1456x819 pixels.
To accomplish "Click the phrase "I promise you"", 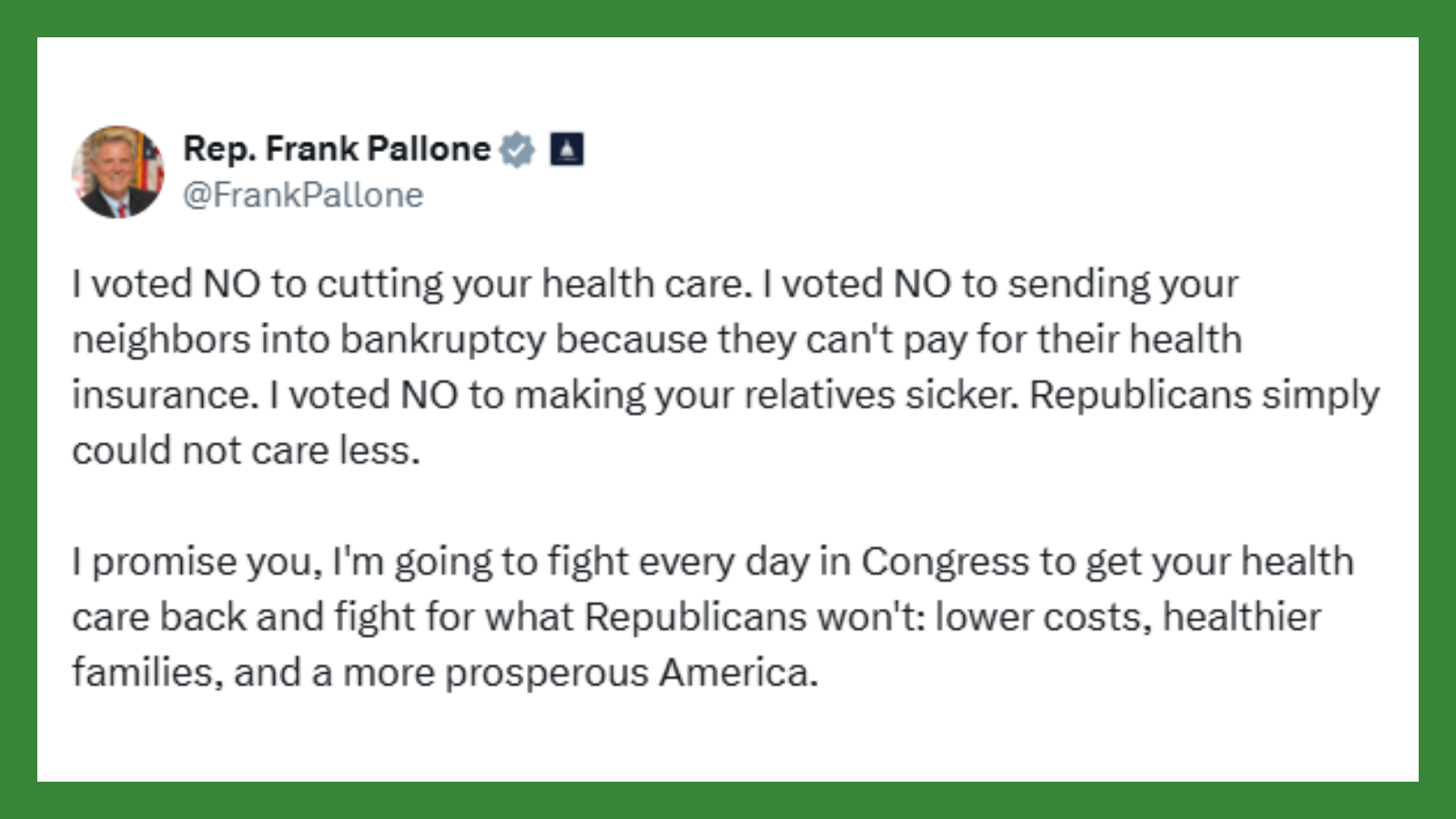I will (197, 561).
